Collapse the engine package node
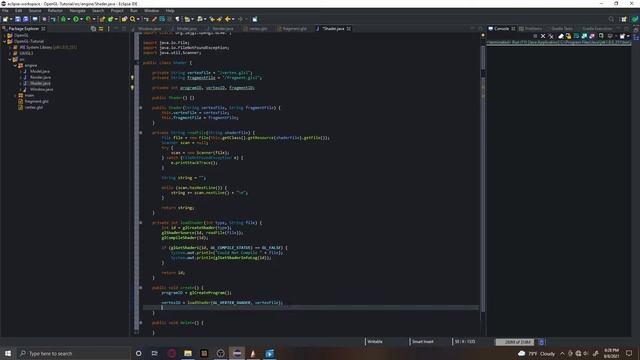 15,65
